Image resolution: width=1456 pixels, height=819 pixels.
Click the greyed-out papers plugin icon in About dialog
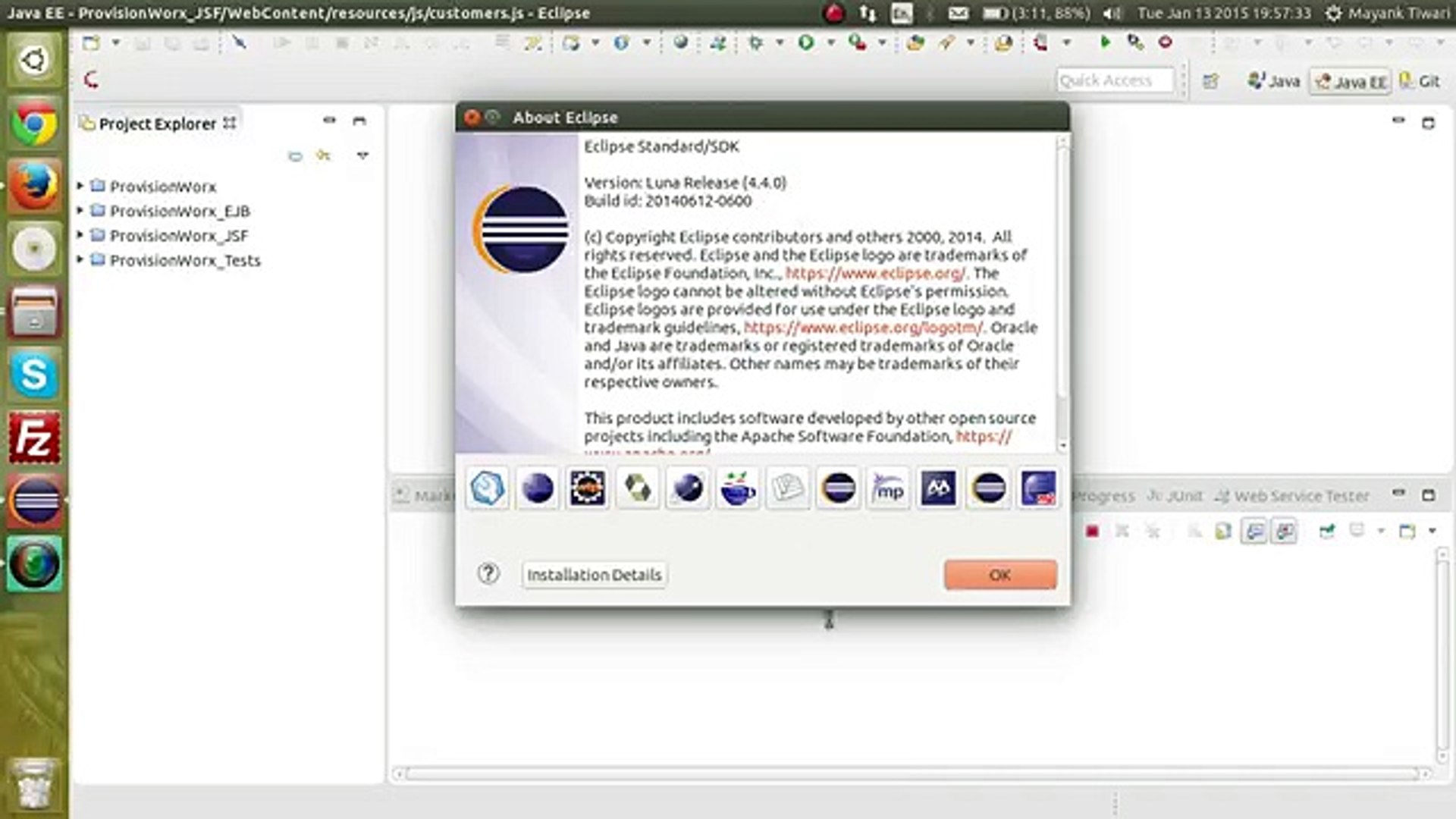pyautogui.click(x=788, y=488)
